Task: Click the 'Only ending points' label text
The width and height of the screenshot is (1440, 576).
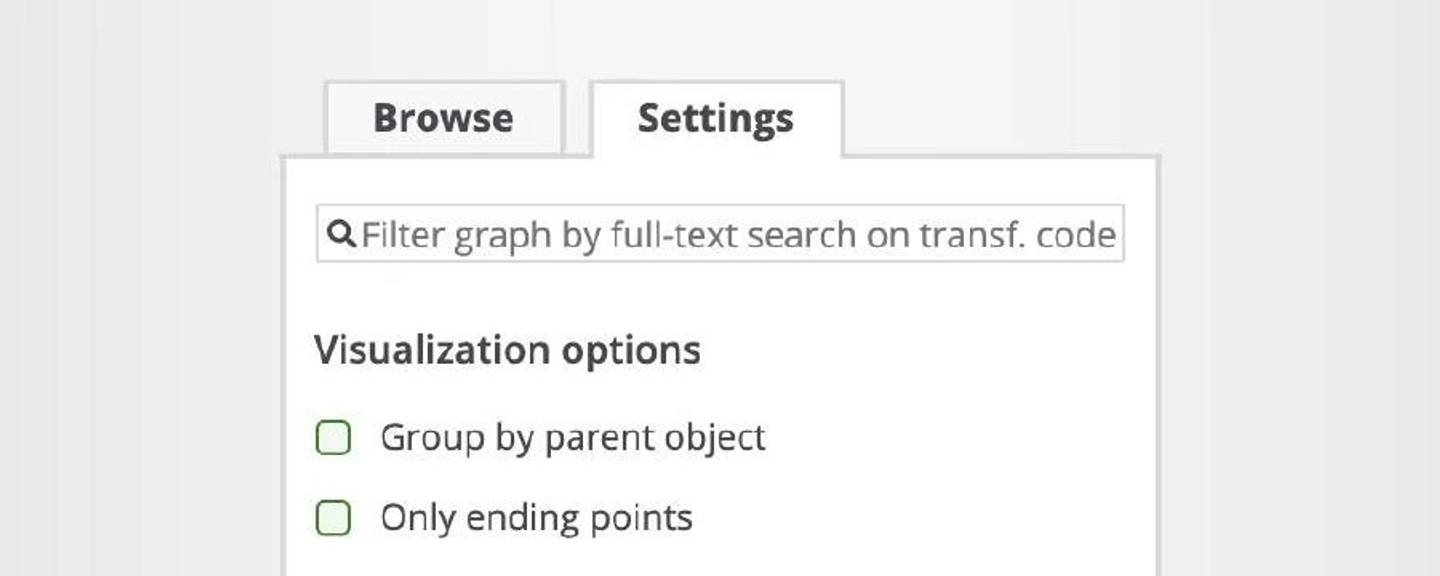Action: click(536, 518)
